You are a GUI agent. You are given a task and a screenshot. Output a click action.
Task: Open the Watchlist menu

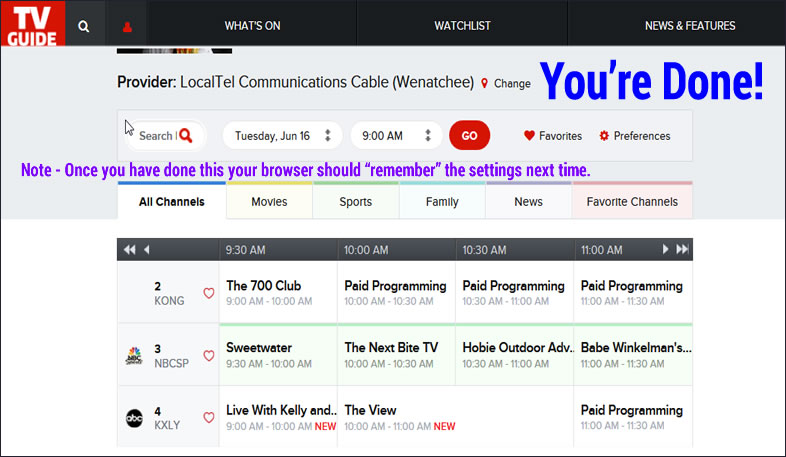coord(462,26)
